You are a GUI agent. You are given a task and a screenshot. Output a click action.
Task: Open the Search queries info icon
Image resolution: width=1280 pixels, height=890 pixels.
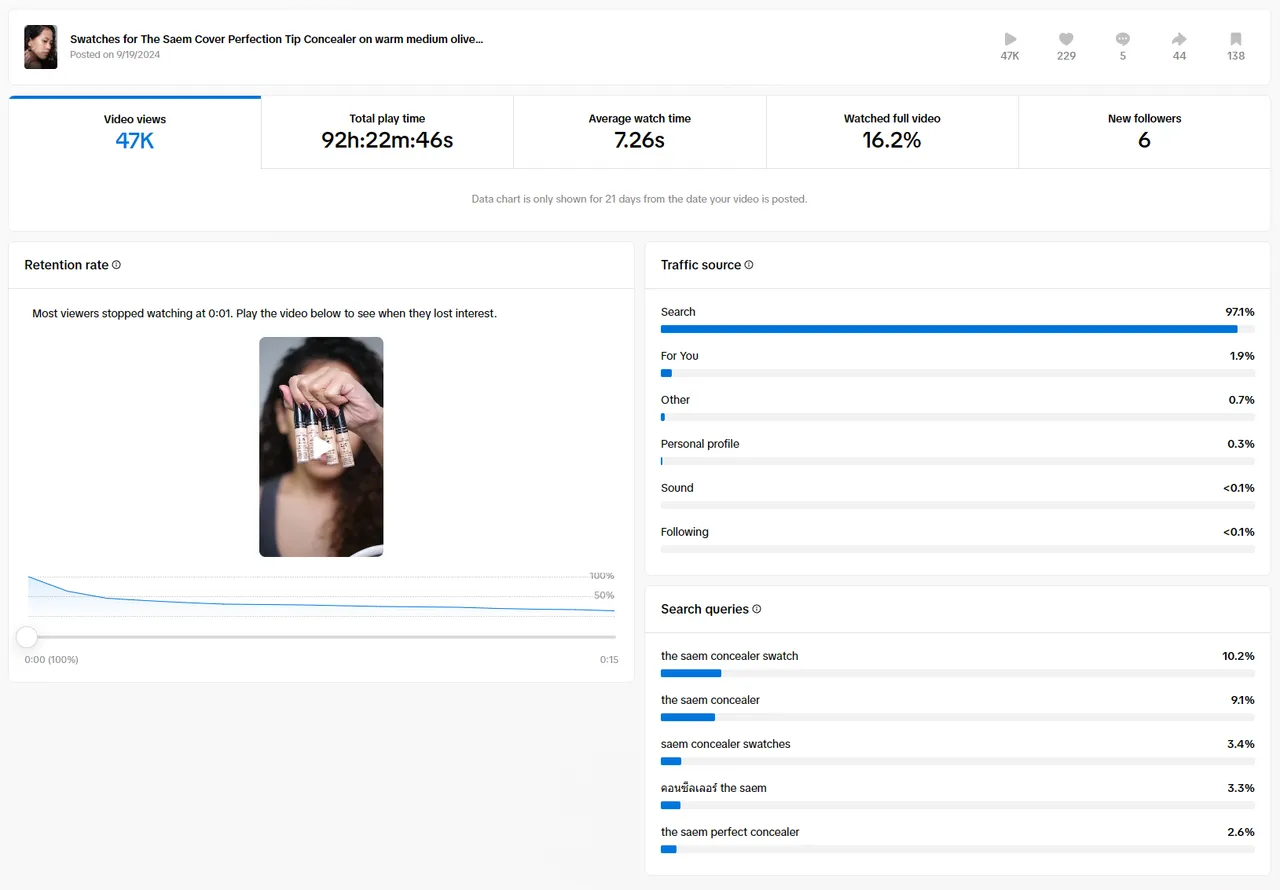[x=756, y=609]
